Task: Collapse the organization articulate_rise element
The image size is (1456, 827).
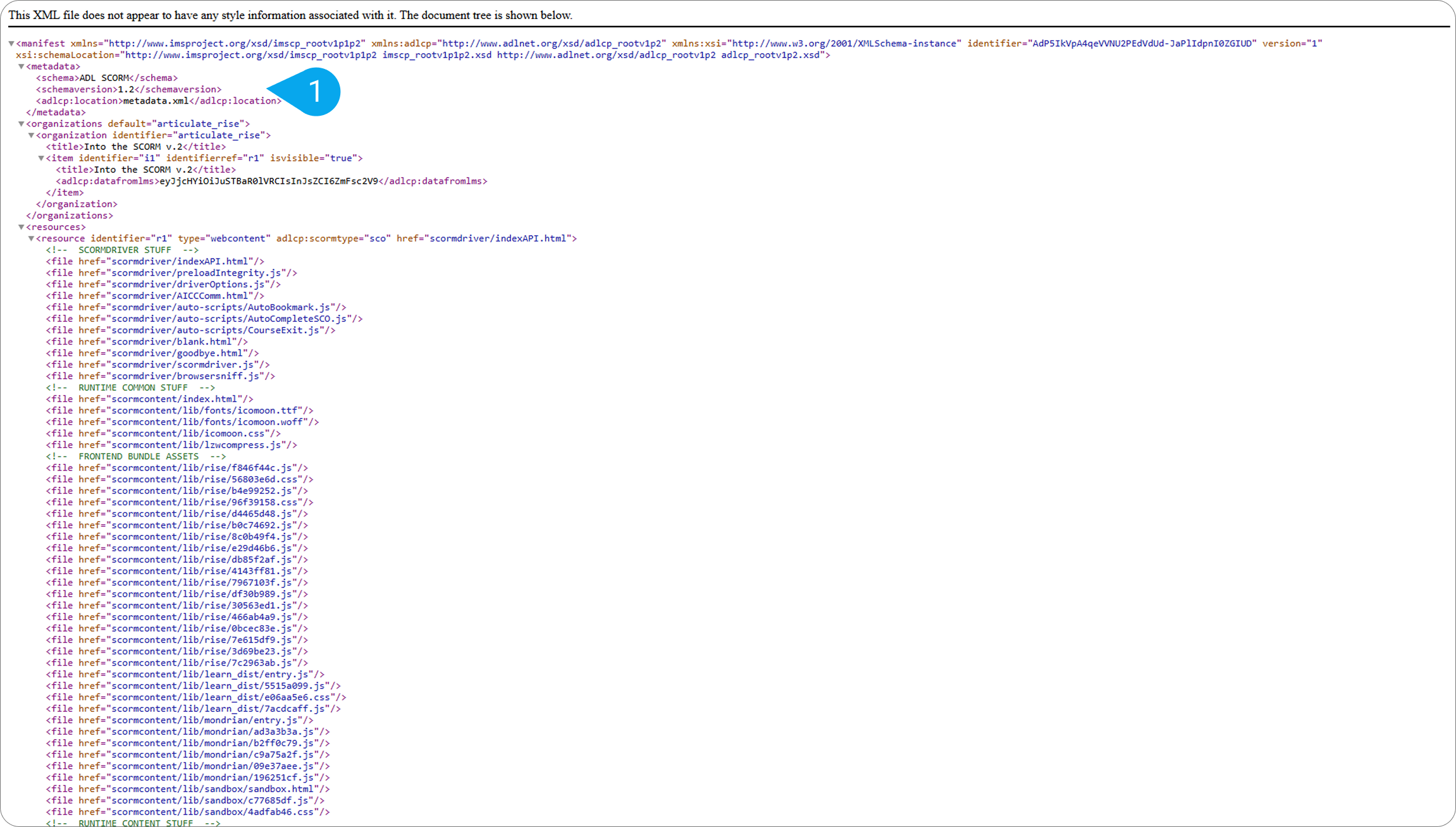Action: (31, 135)
